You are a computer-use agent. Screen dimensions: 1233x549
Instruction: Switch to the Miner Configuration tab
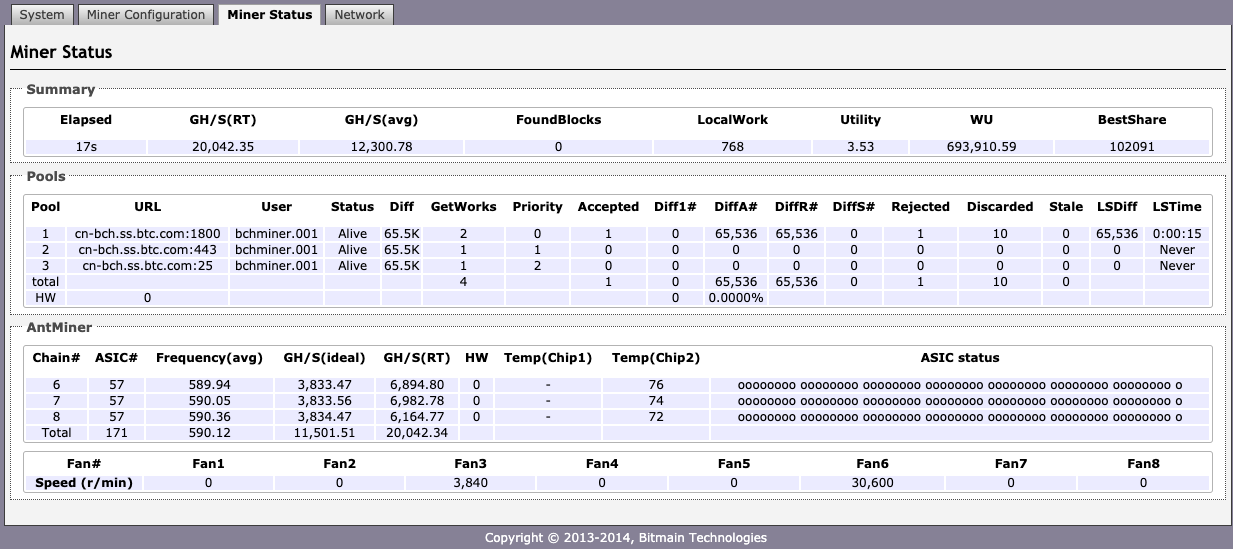click(x=145, y=14)
